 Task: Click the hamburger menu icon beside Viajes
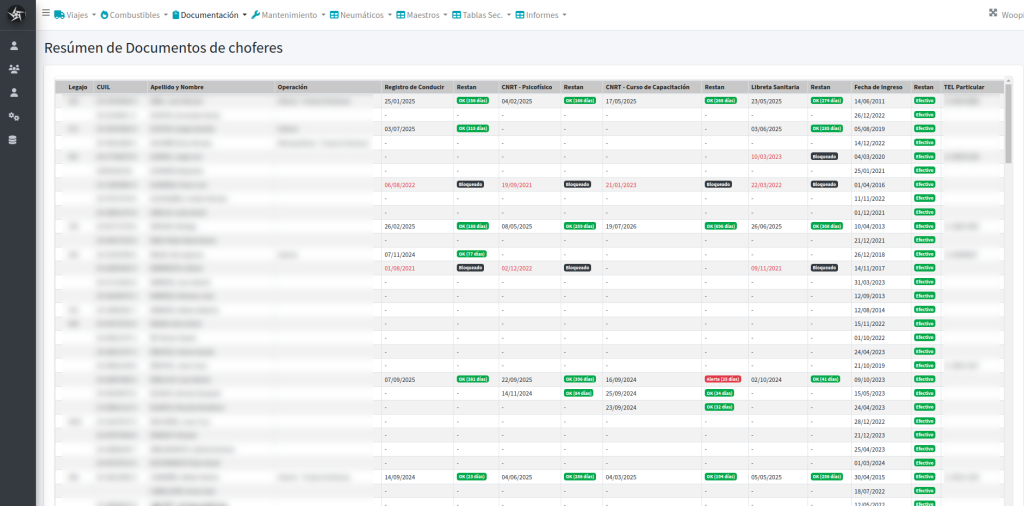(45, 14)
